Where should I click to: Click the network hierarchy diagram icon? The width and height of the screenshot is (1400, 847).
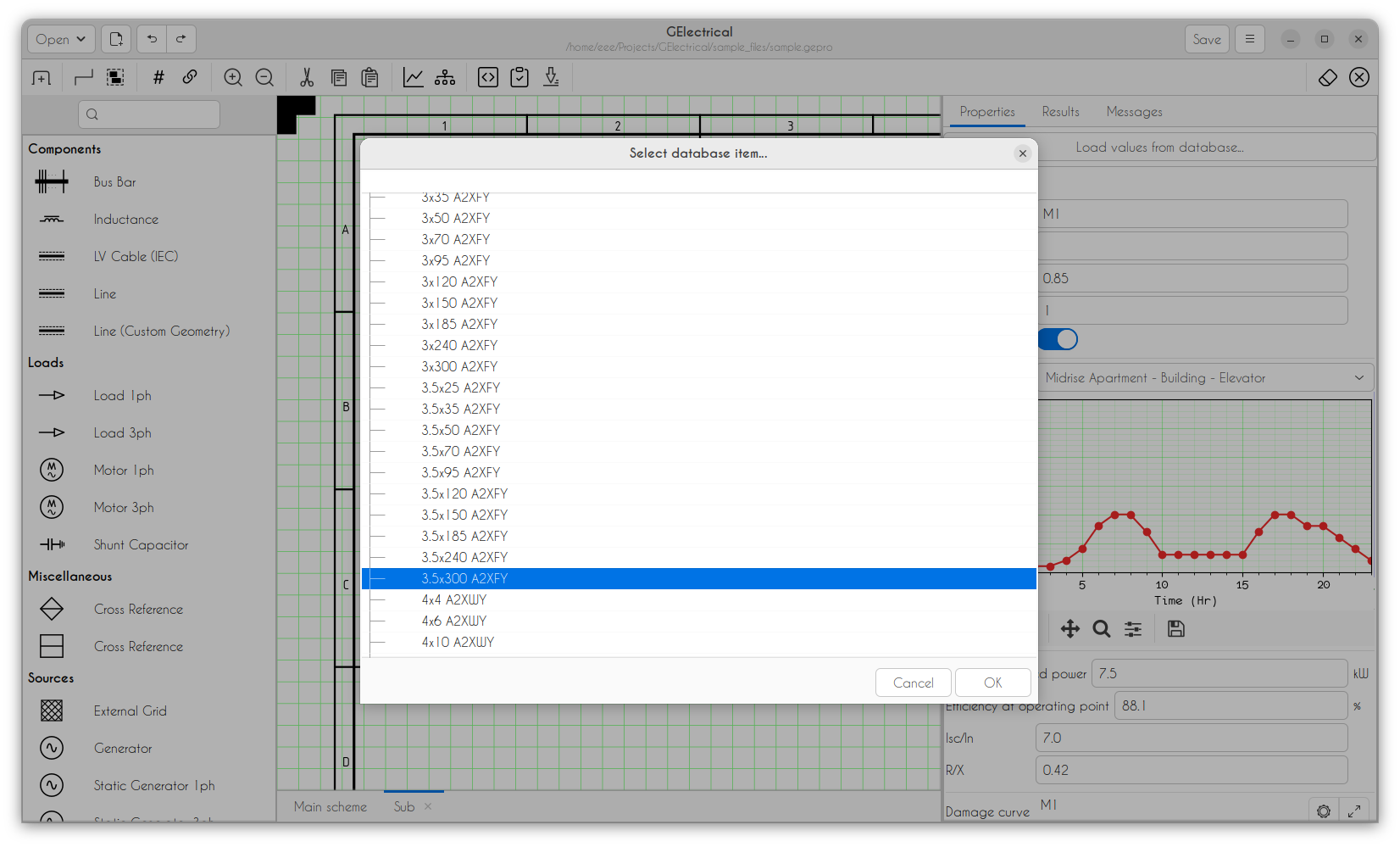click(x=445, y=78)
